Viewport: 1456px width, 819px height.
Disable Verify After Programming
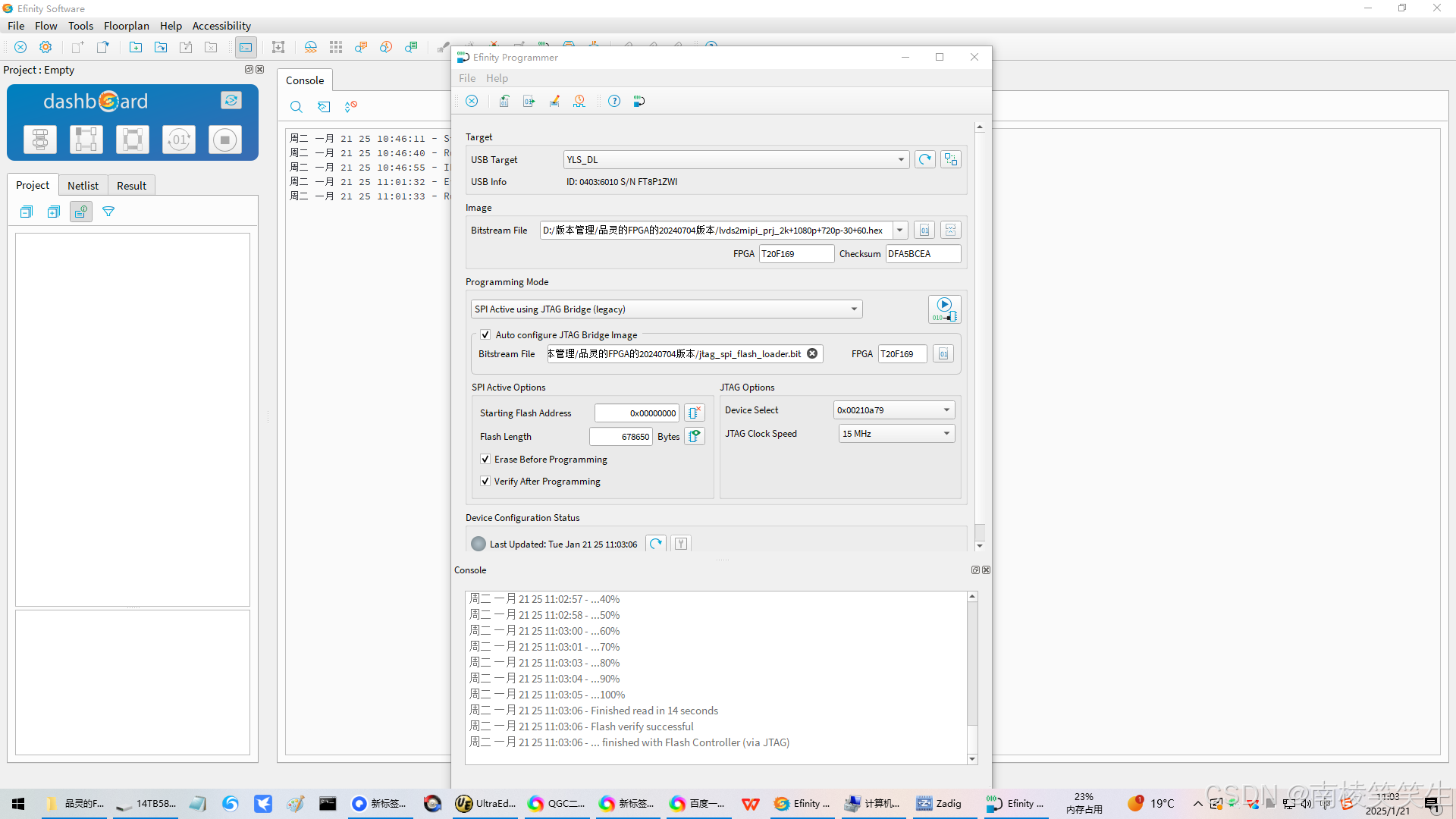click(485, 481)
